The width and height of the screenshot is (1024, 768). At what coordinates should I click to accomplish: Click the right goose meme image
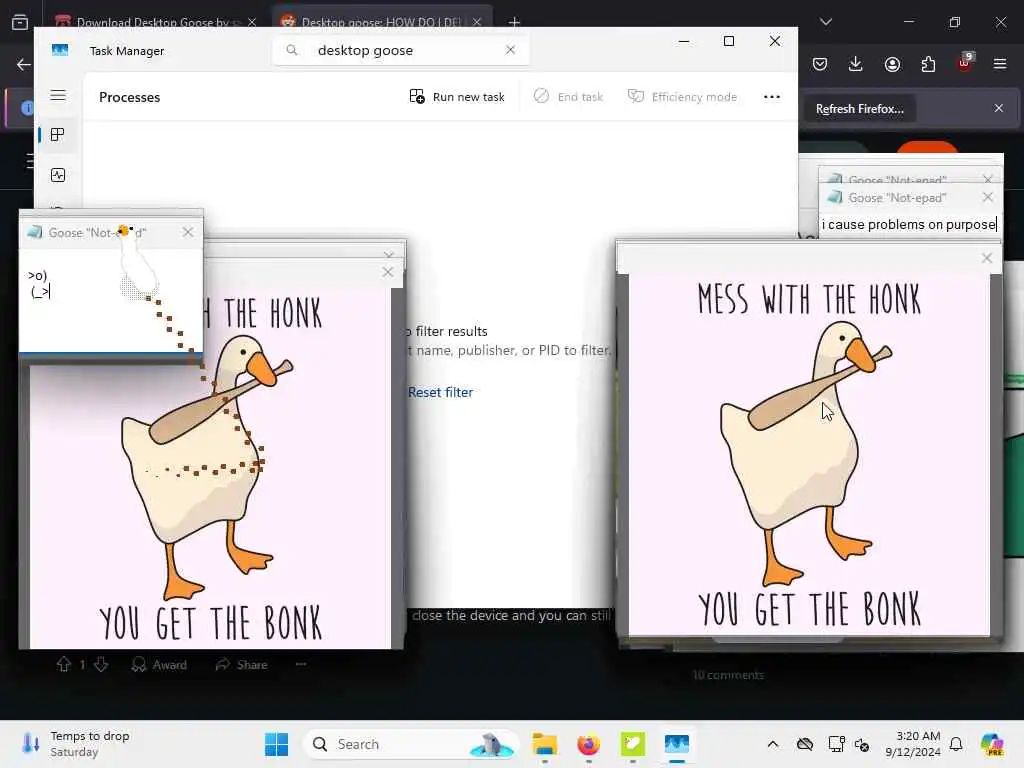pyautogui.click(x=809, y=455)
